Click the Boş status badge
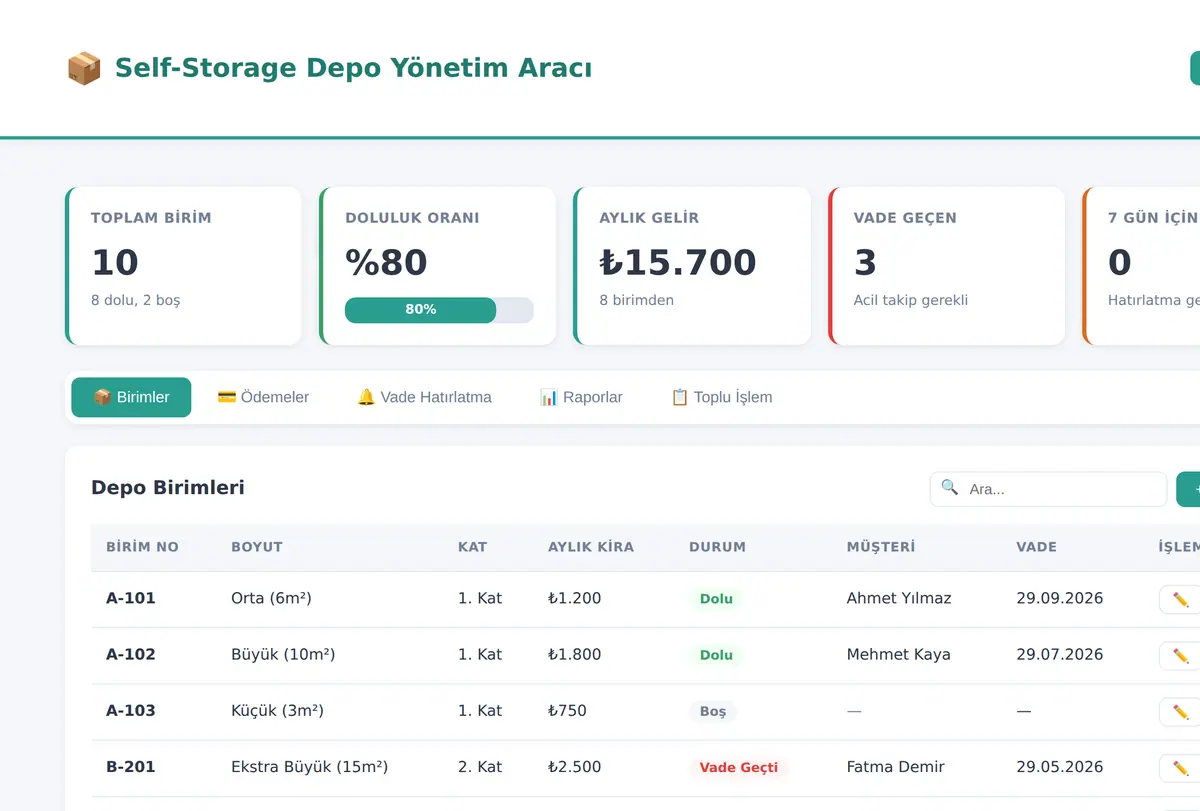 pos(713,711)
